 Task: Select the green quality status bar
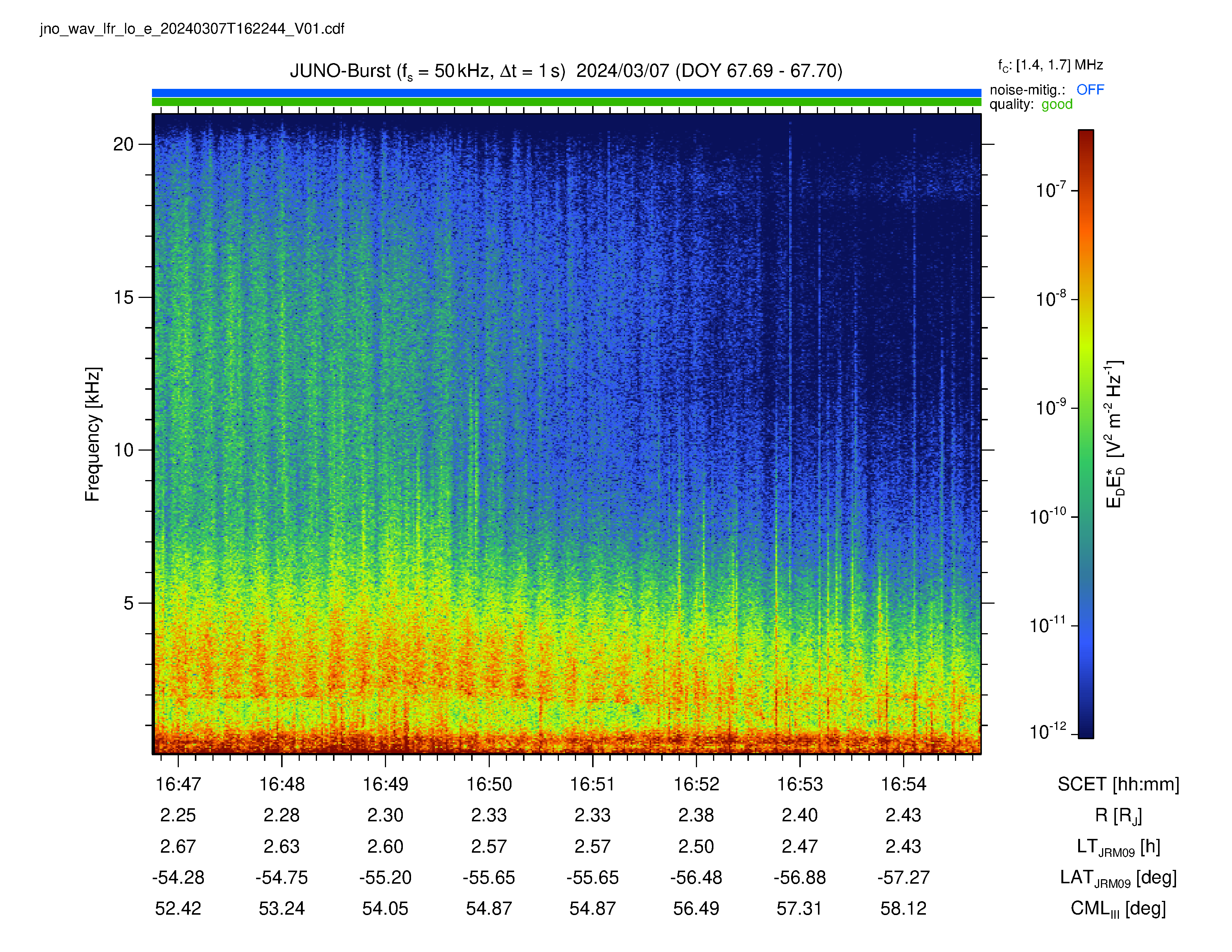tap(566, 102)
